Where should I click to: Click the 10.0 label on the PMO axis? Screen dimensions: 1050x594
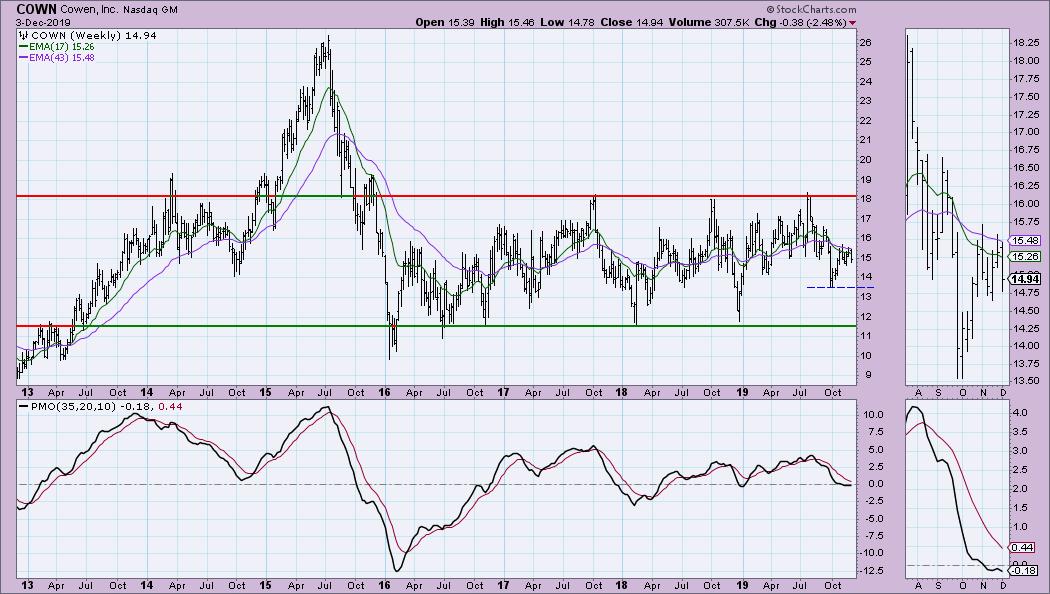tap(873, 415)
